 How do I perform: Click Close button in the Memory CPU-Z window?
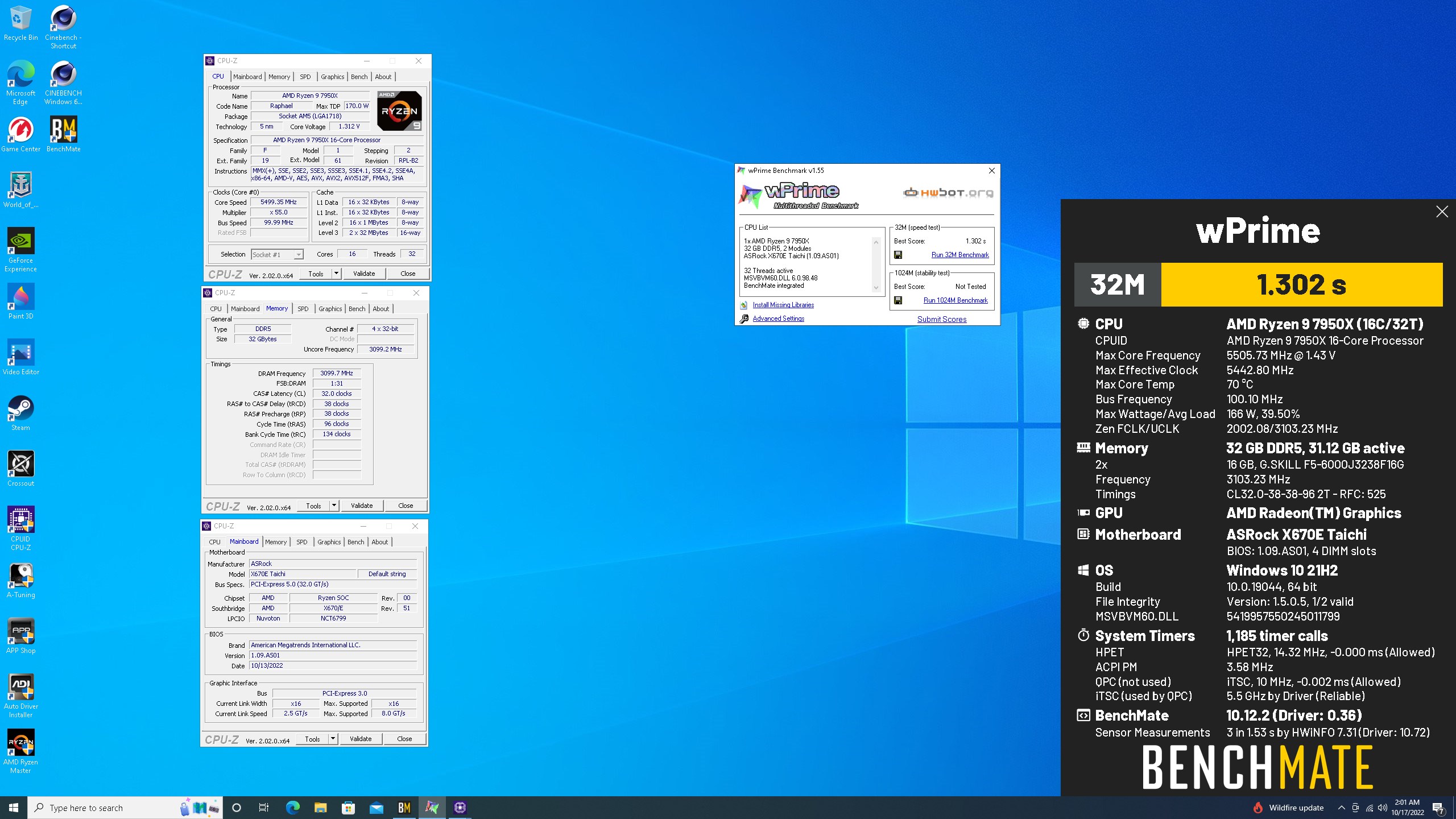pos(406,506)
